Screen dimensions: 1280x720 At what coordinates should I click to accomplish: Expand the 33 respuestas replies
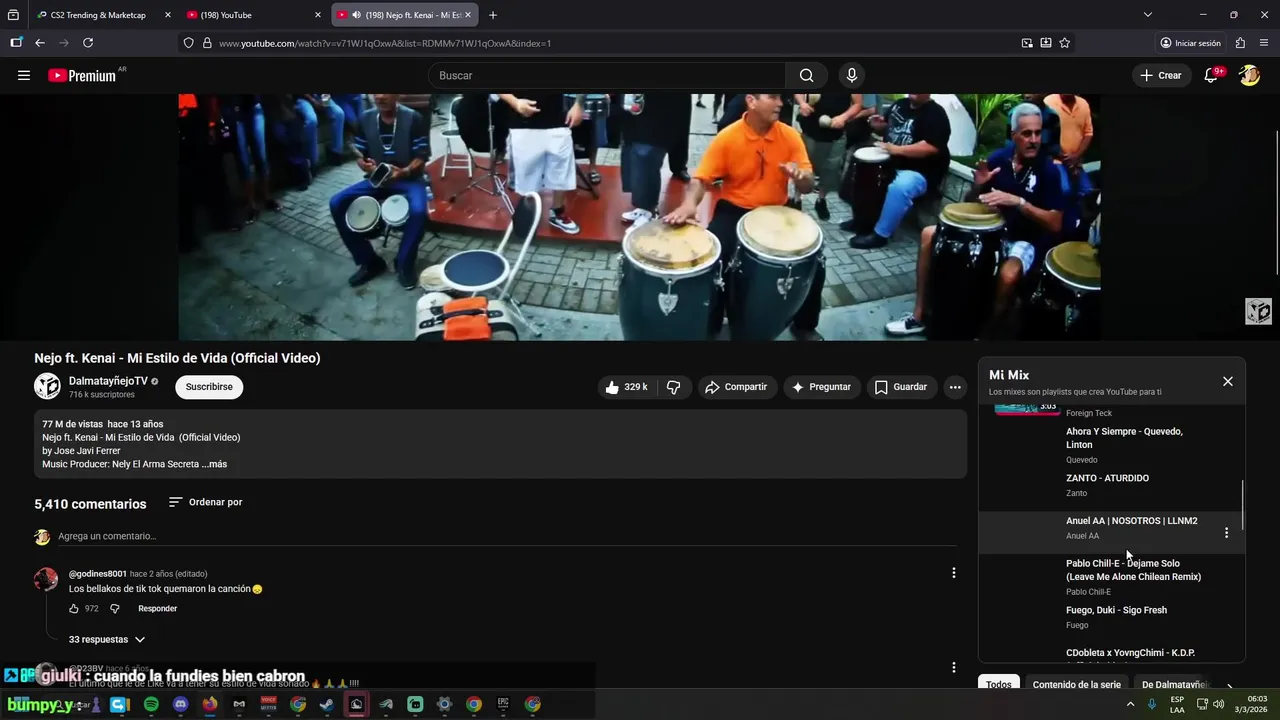[x=107, y=639]
